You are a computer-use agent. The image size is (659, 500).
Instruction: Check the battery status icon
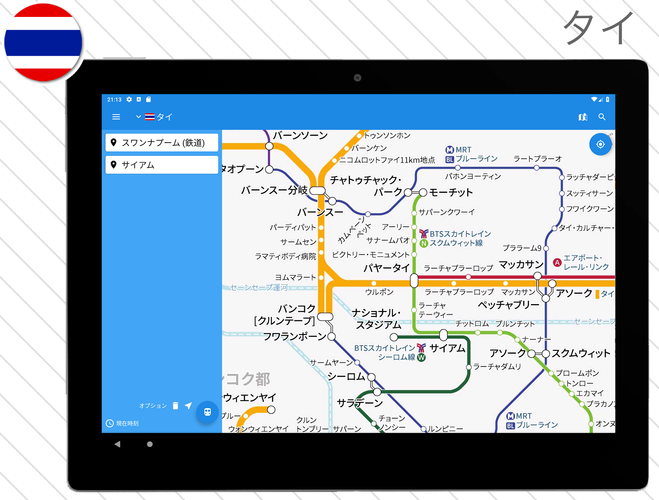point(607,100)
